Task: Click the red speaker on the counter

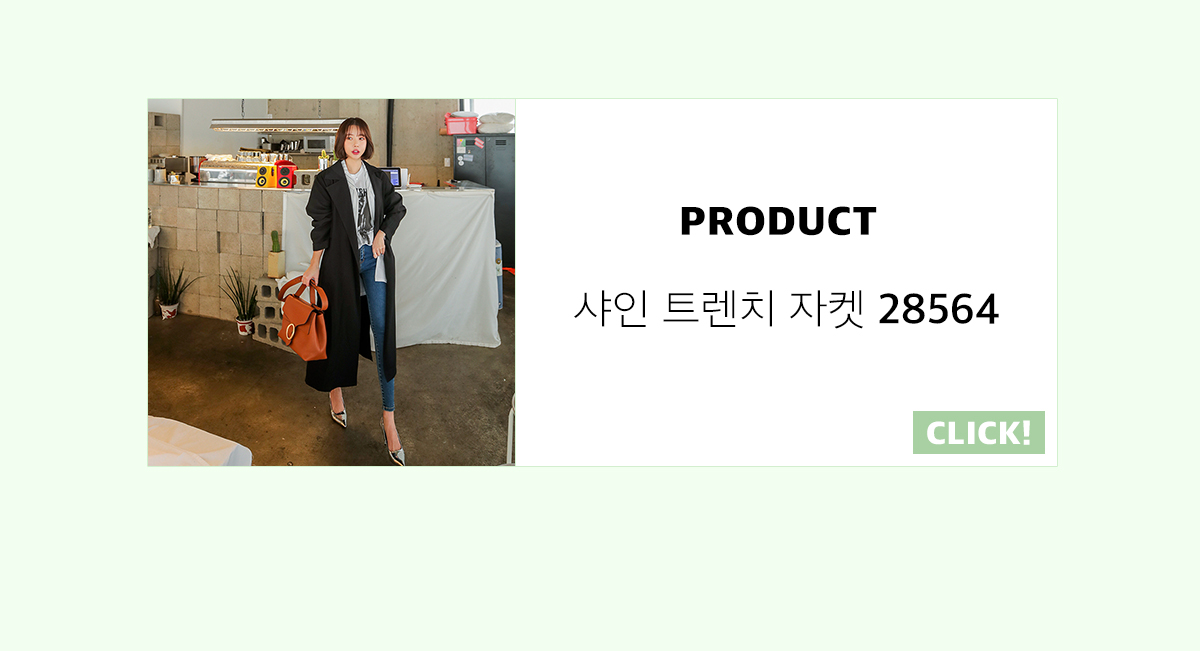Action: tap(286, 176)
